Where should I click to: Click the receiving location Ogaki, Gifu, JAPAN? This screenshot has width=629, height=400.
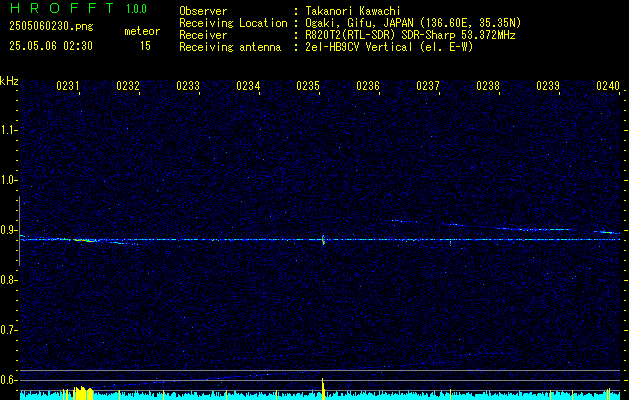359,23
